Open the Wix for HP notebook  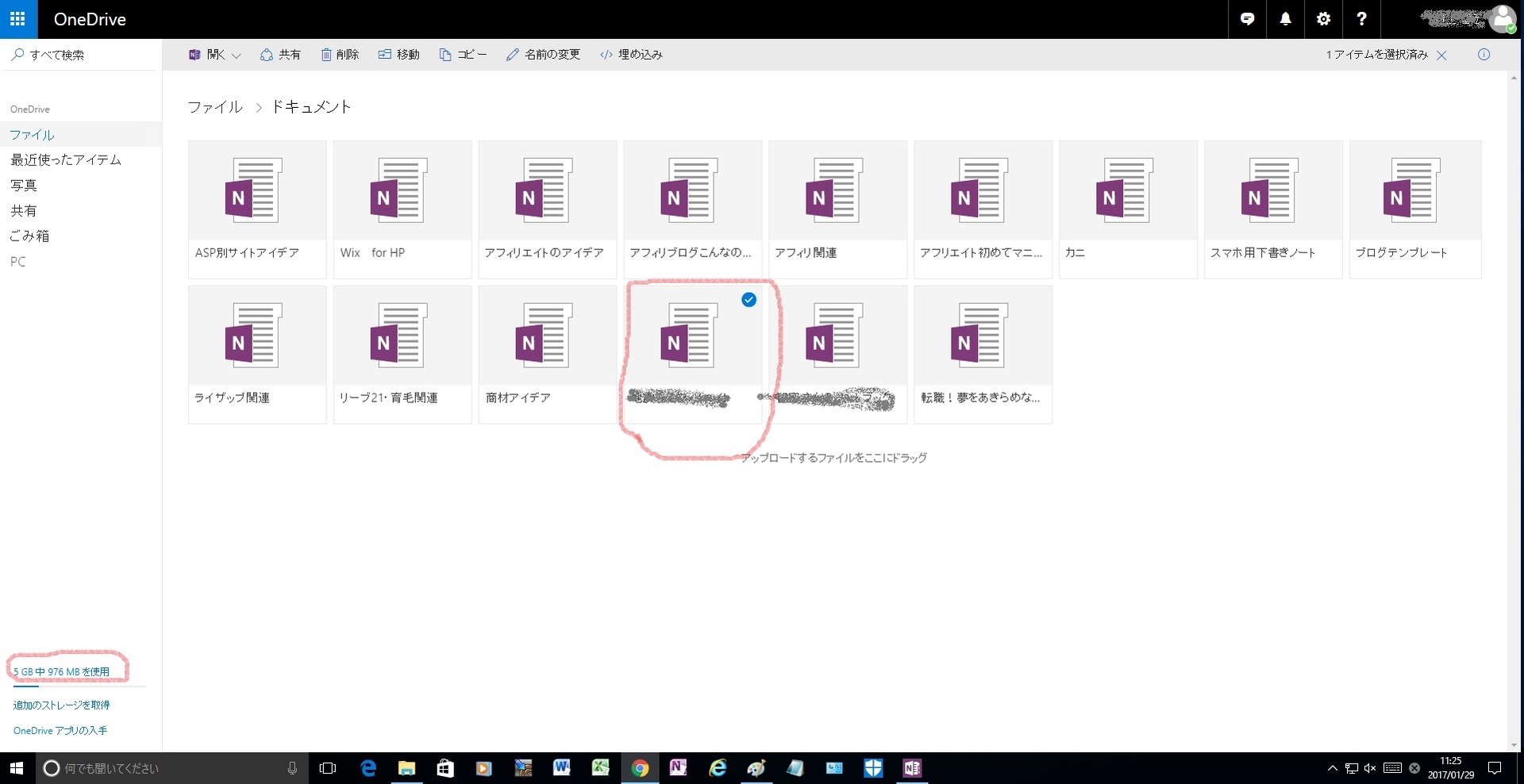coord(402,209)
